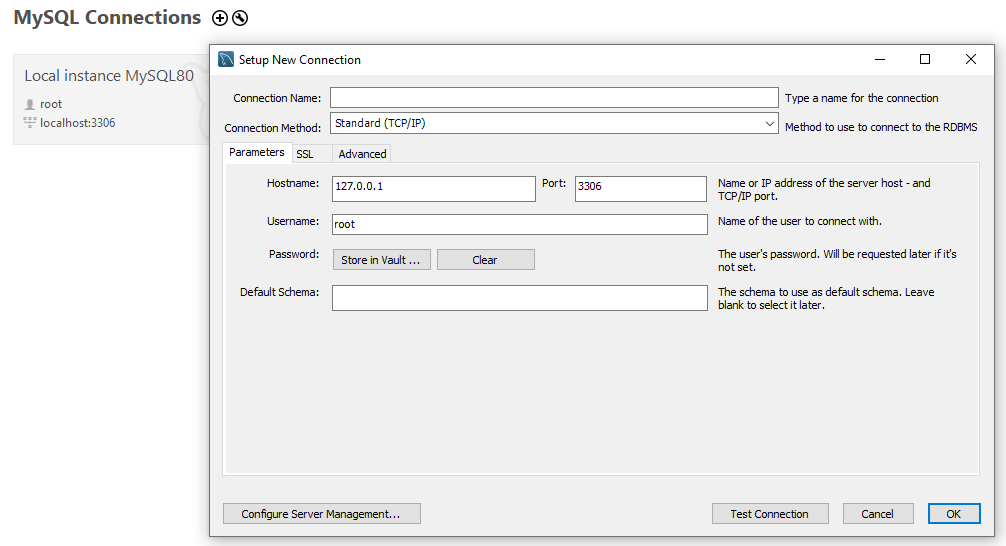1006x546 pixels.
Task: Click the 'Type a name for the connection' hint
Action: (862, 98)
